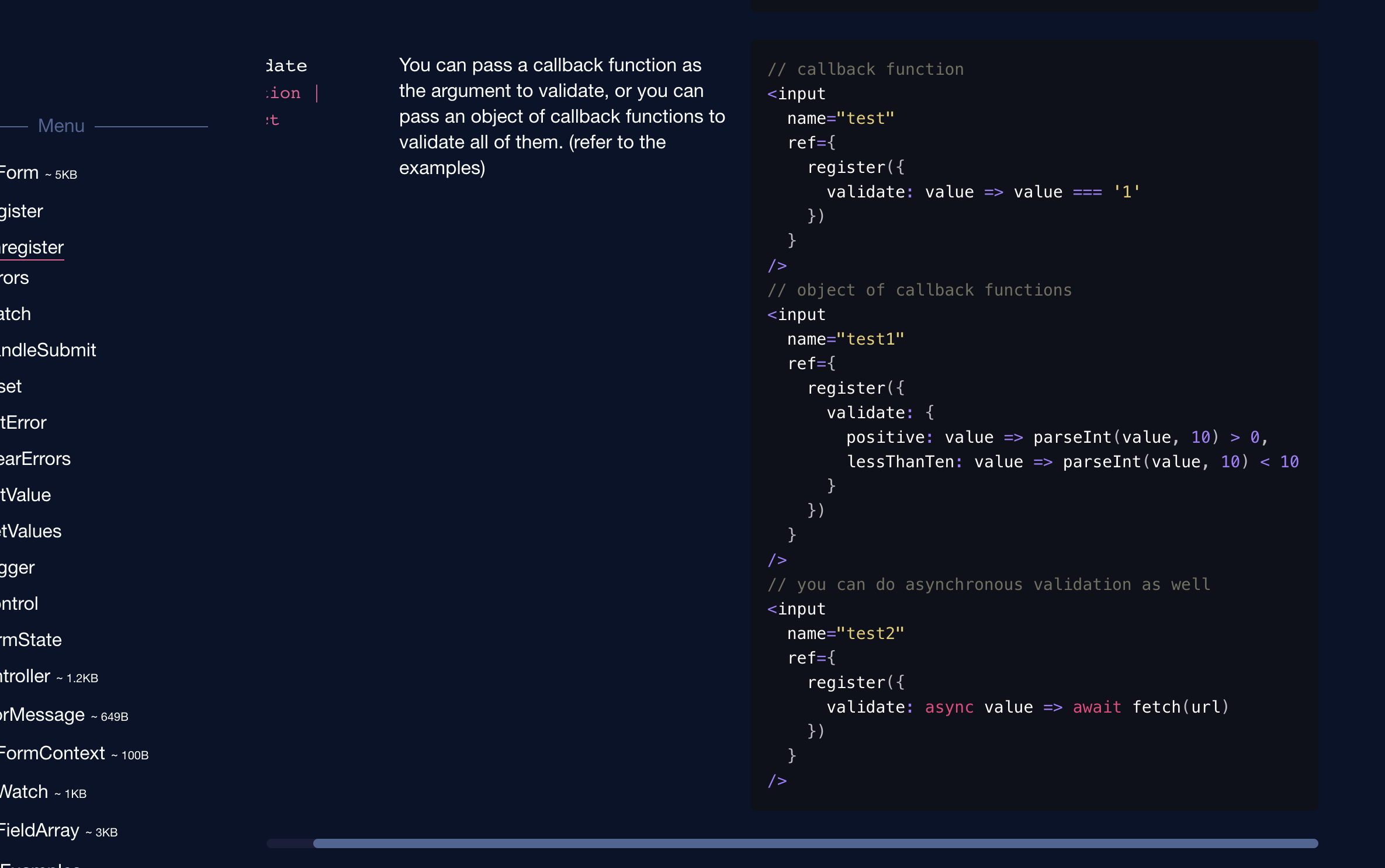The height and width of the screenshot is (868, 1385).
Task: Navigate to useFormContext section
Action: (x=51, y=753)
